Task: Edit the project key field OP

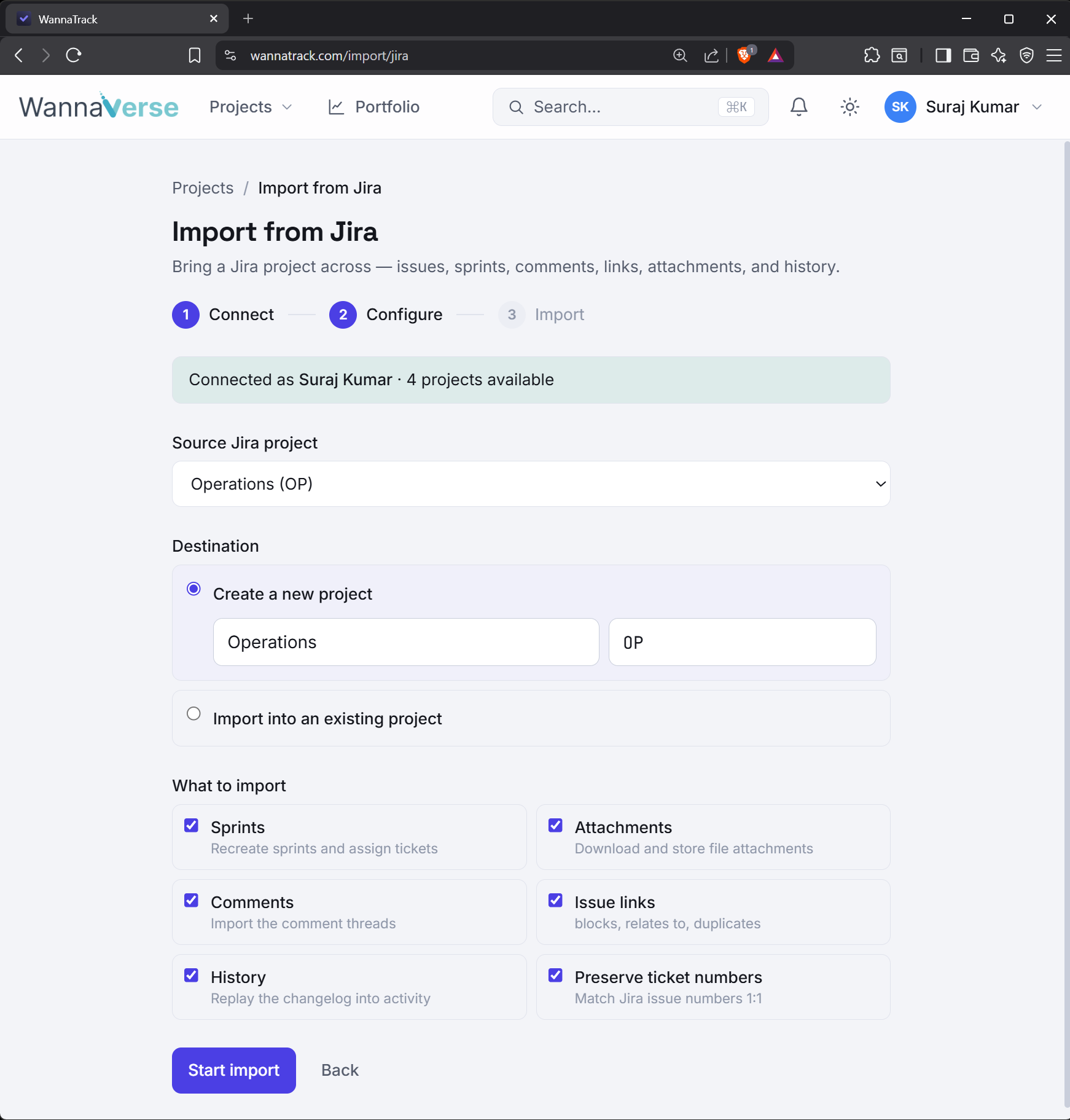Action: 742,642
